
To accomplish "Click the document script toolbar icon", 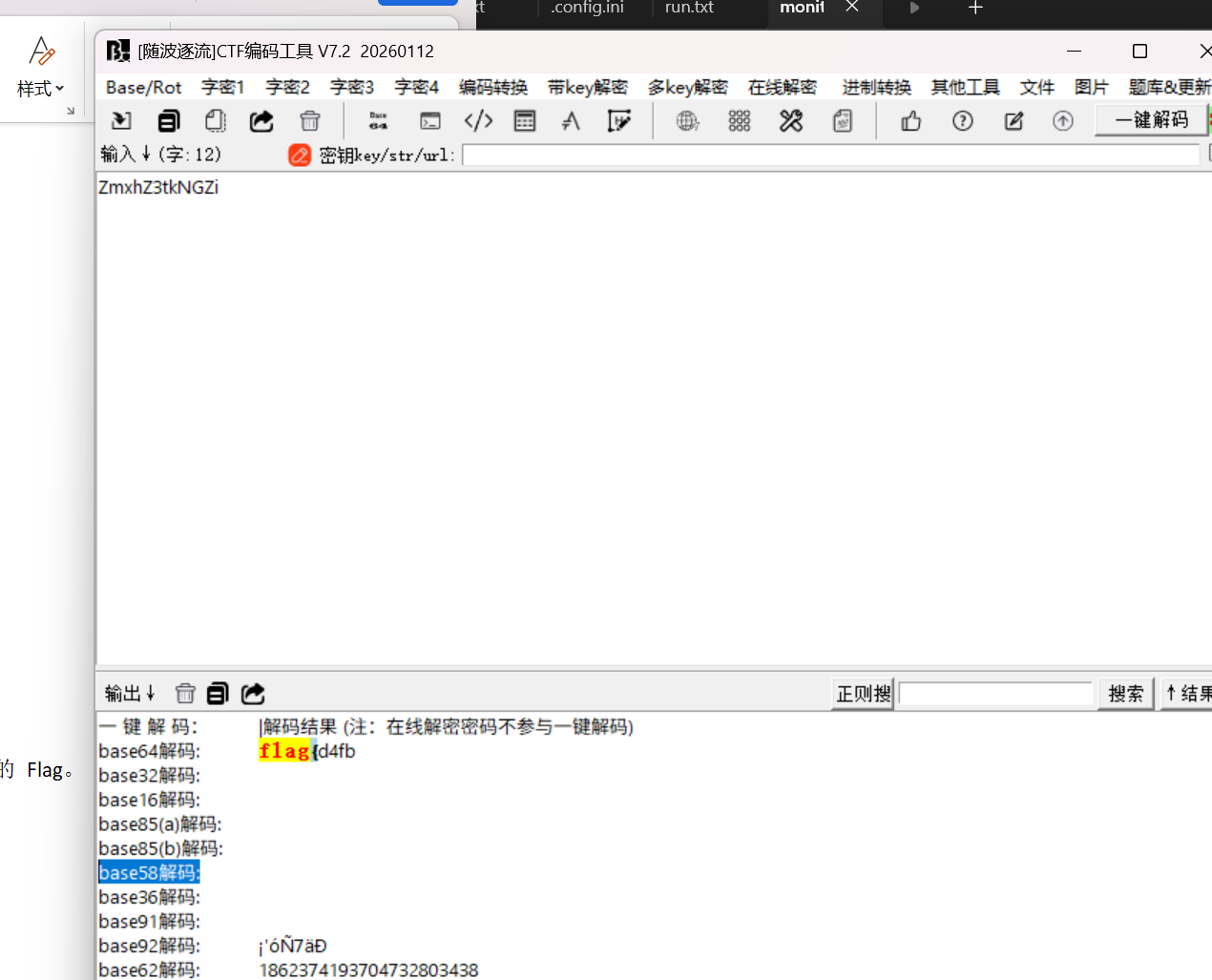I will [843, 121].
